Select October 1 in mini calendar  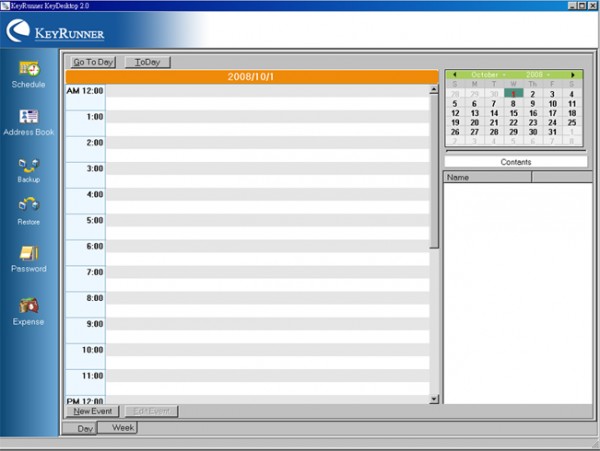514,94
